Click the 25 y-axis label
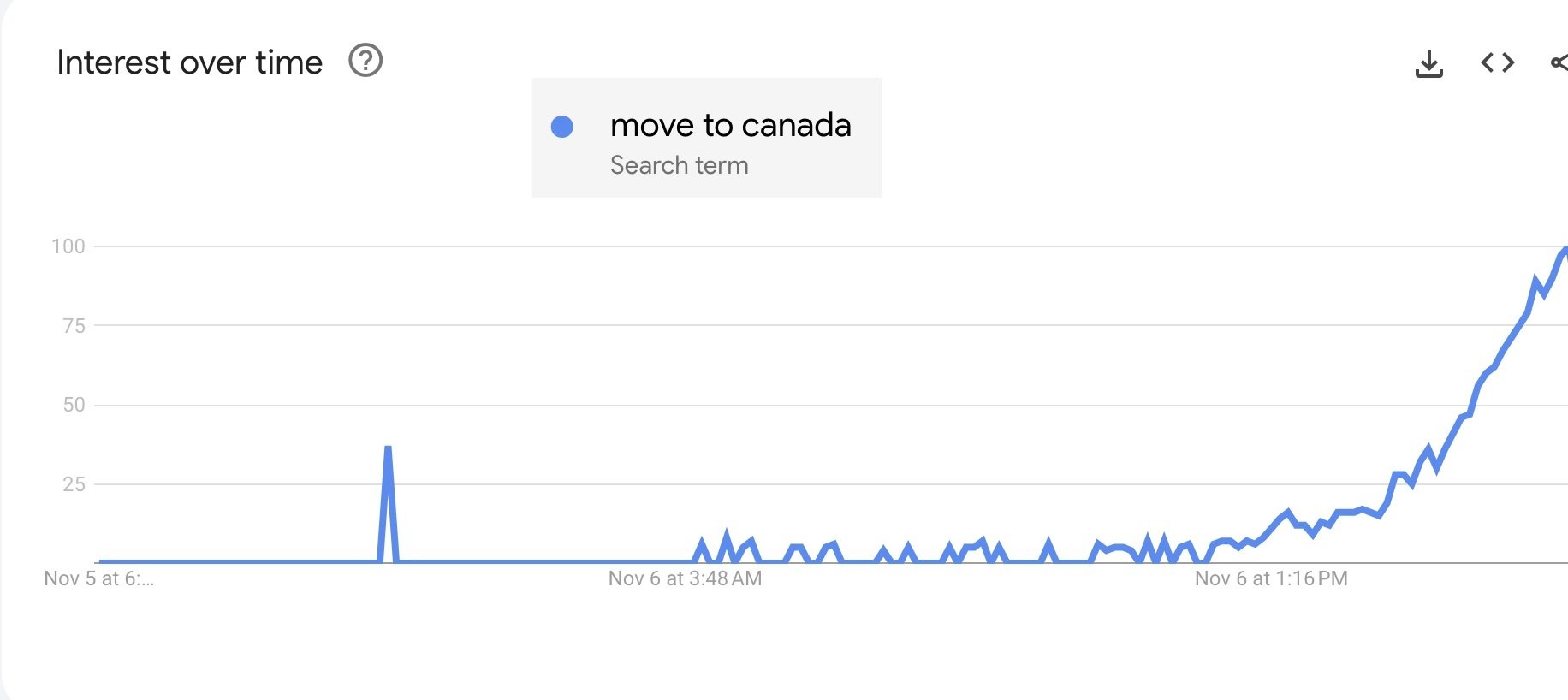This screenshot has width=1568, height=700. click(74, 484)
